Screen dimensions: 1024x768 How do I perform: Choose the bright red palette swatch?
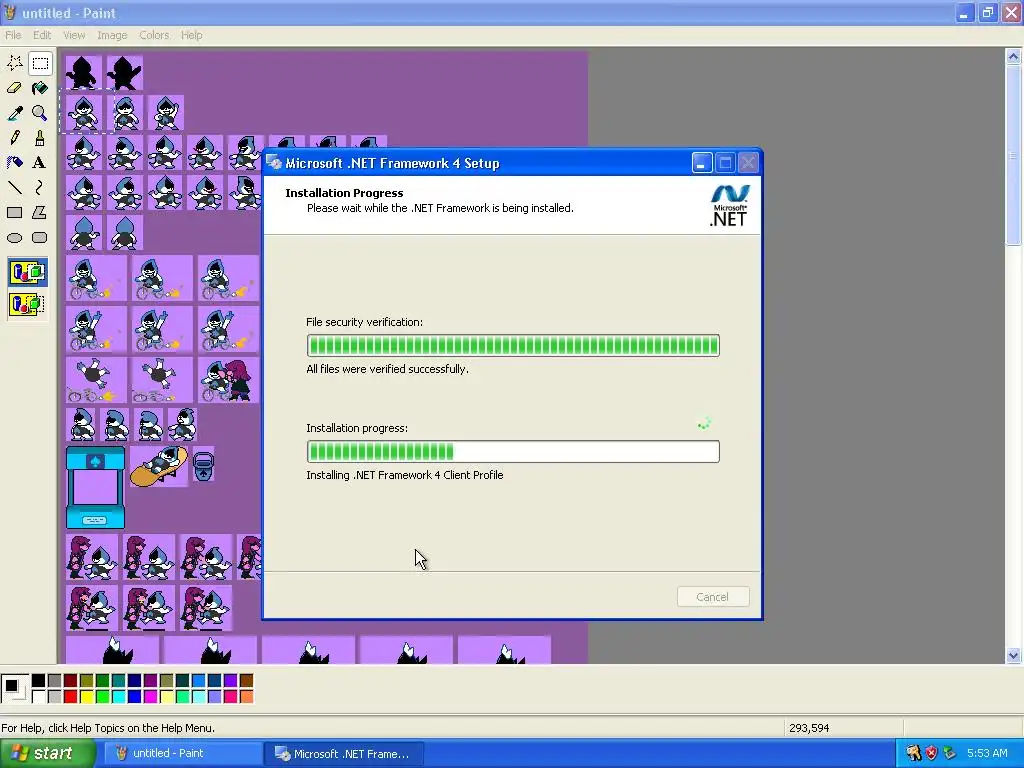tap(71, 697)
